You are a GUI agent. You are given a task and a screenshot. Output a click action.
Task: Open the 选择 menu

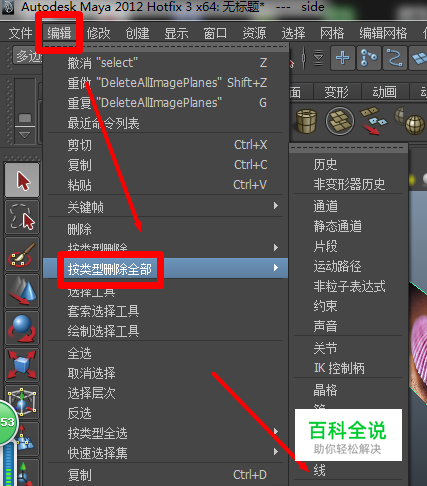293,33
